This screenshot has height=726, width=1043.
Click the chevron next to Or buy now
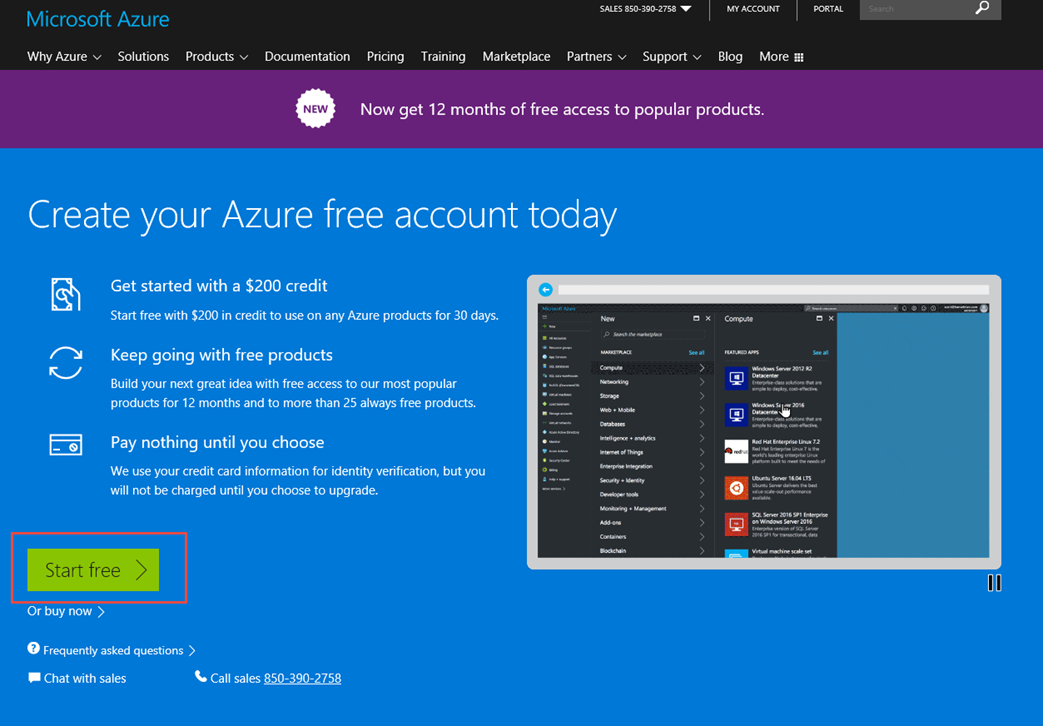[101, 612]
